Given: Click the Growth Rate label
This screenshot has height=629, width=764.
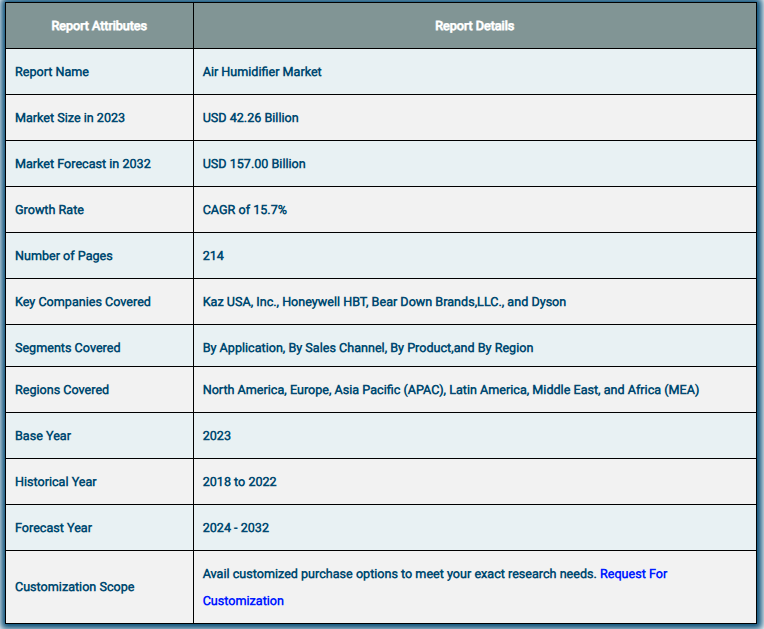Looking at the screenshot, I should coord(50,210).
